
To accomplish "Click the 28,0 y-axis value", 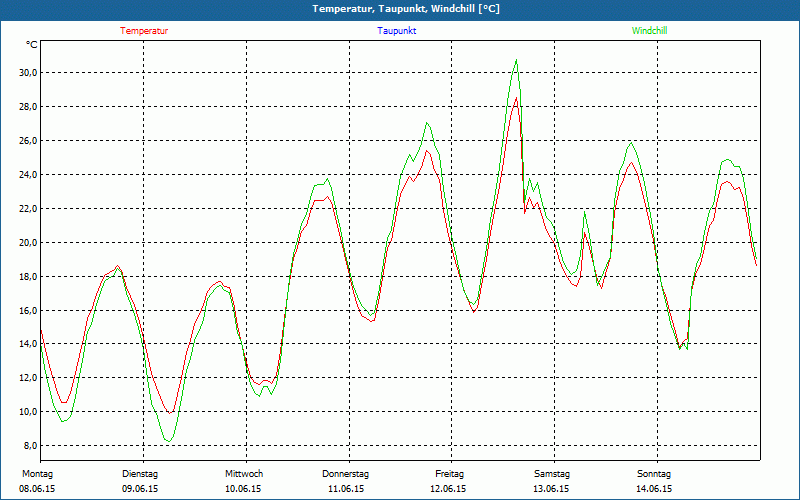I will 28,107.
